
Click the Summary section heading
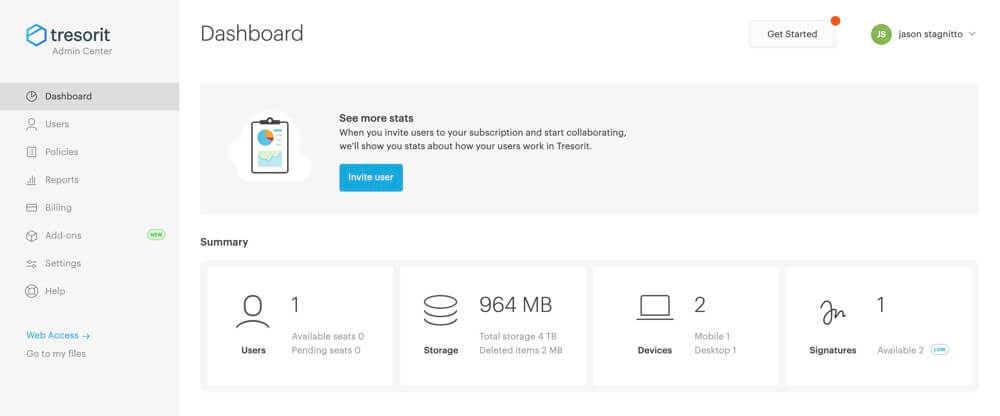pos(224,242)
